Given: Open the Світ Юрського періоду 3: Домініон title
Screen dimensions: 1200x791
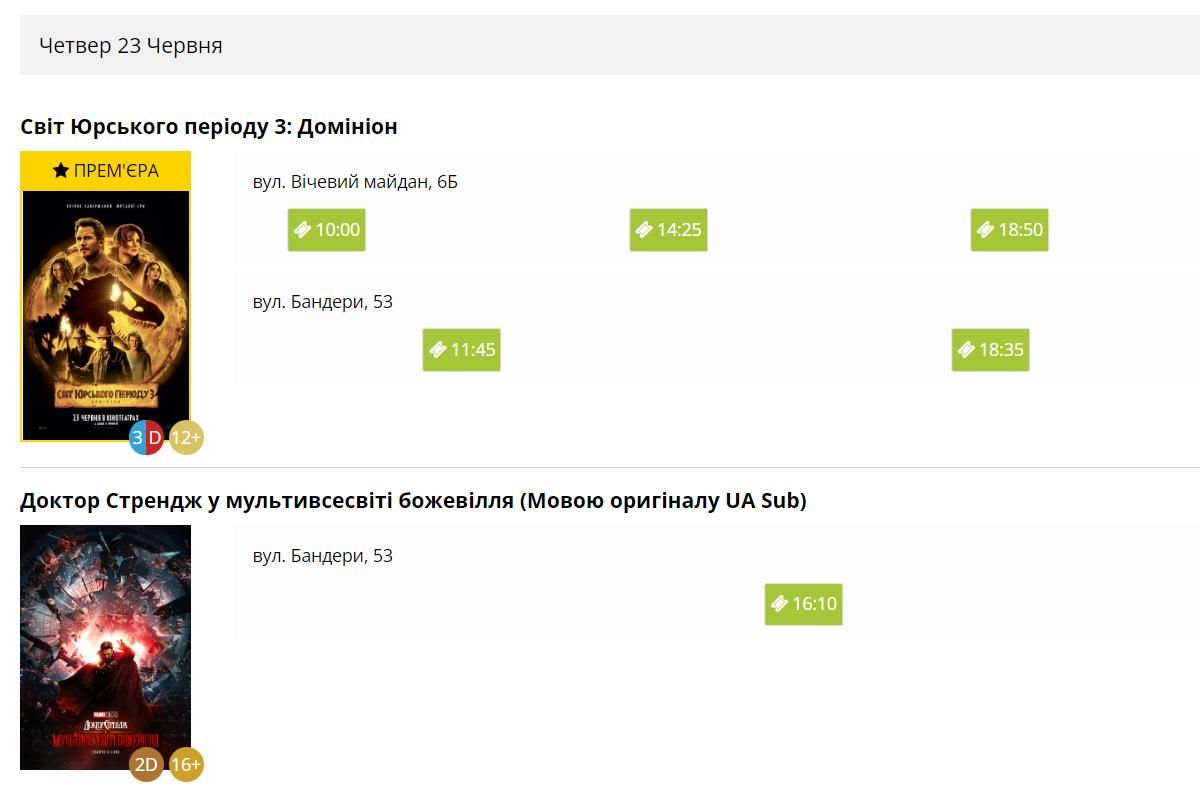Looking at the screenshot, I should 209,127.
